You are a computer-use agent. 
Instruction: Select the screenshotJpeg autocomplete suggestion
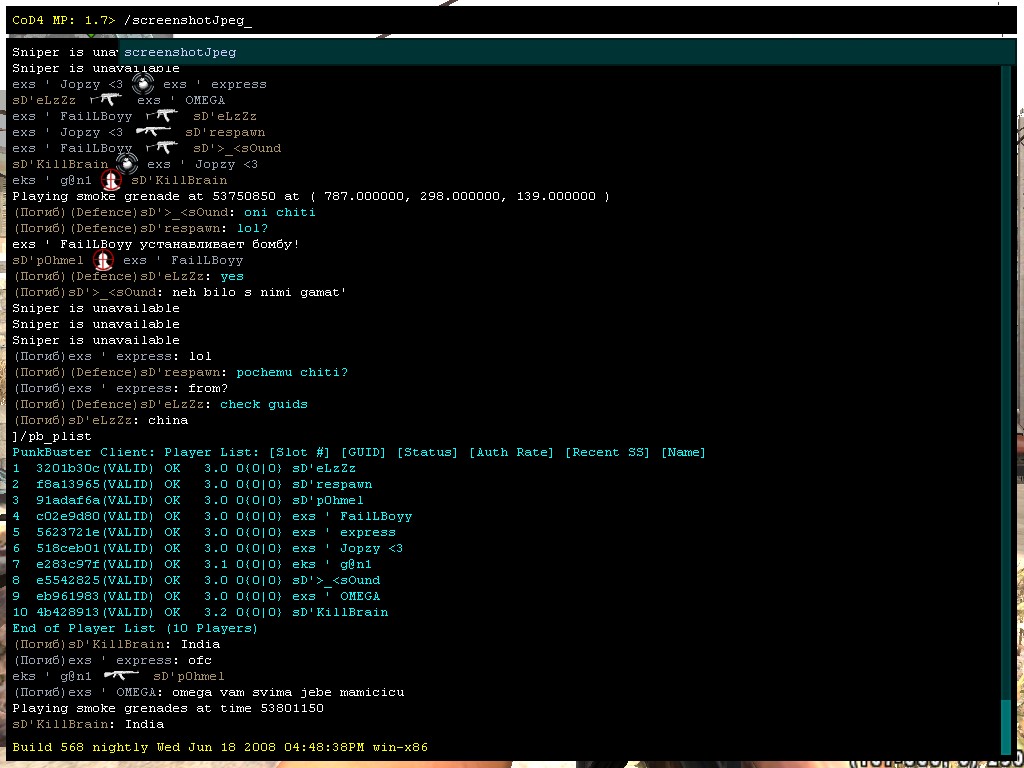pyautogui.click(x=180, y=52)
